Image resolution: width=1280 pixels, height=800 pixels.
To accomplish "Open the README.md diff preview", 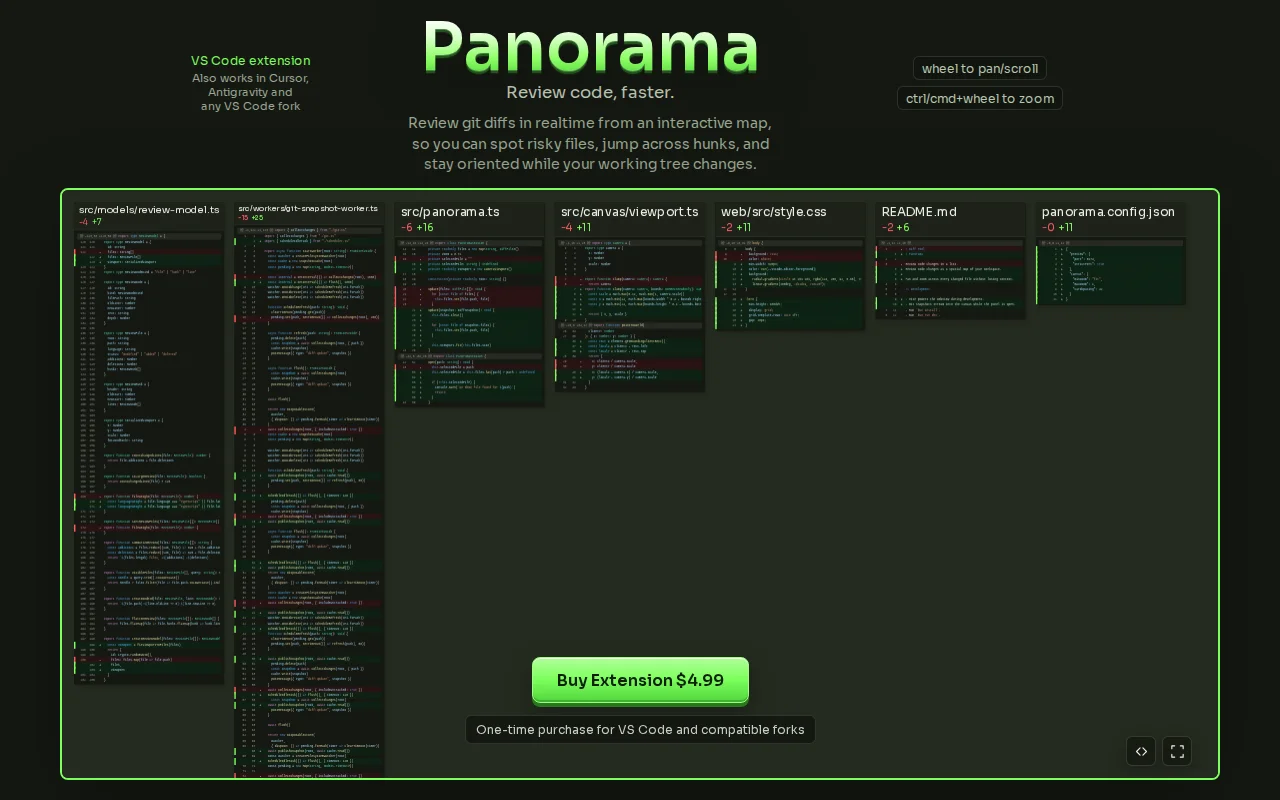I will click(951, 278).
